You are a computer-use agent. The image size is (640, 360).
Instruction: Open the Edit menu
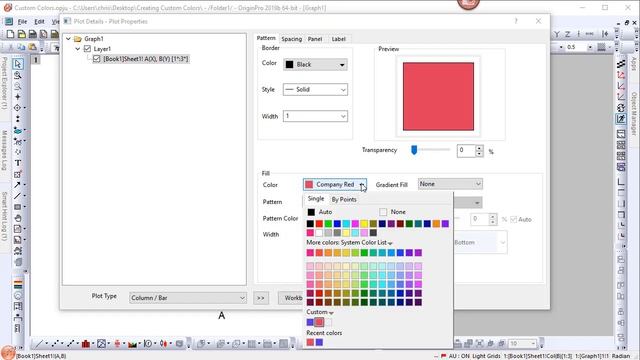click(39, 21)
